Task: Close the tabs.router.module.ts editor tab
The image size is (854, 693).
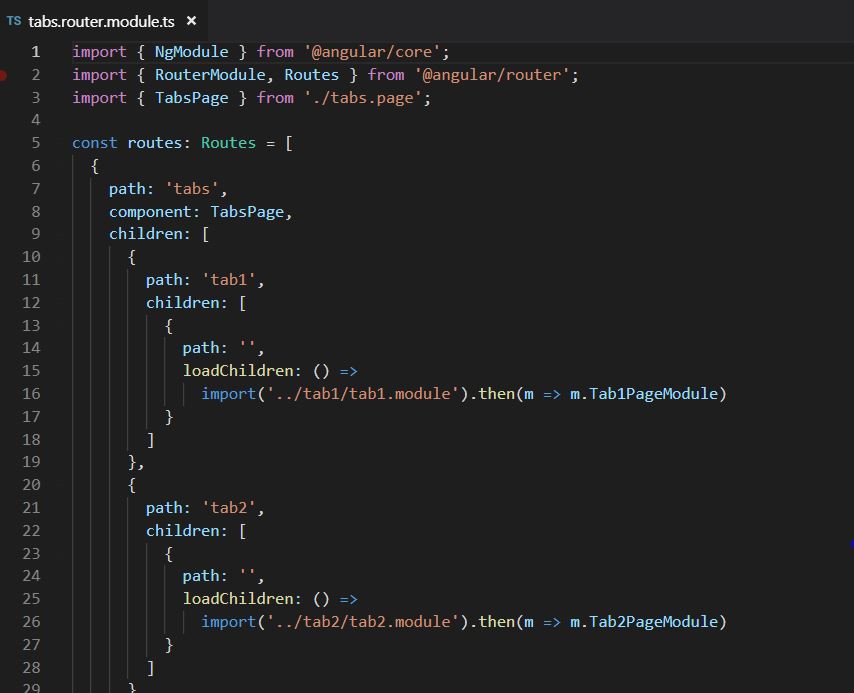Action: click(191, 21)
